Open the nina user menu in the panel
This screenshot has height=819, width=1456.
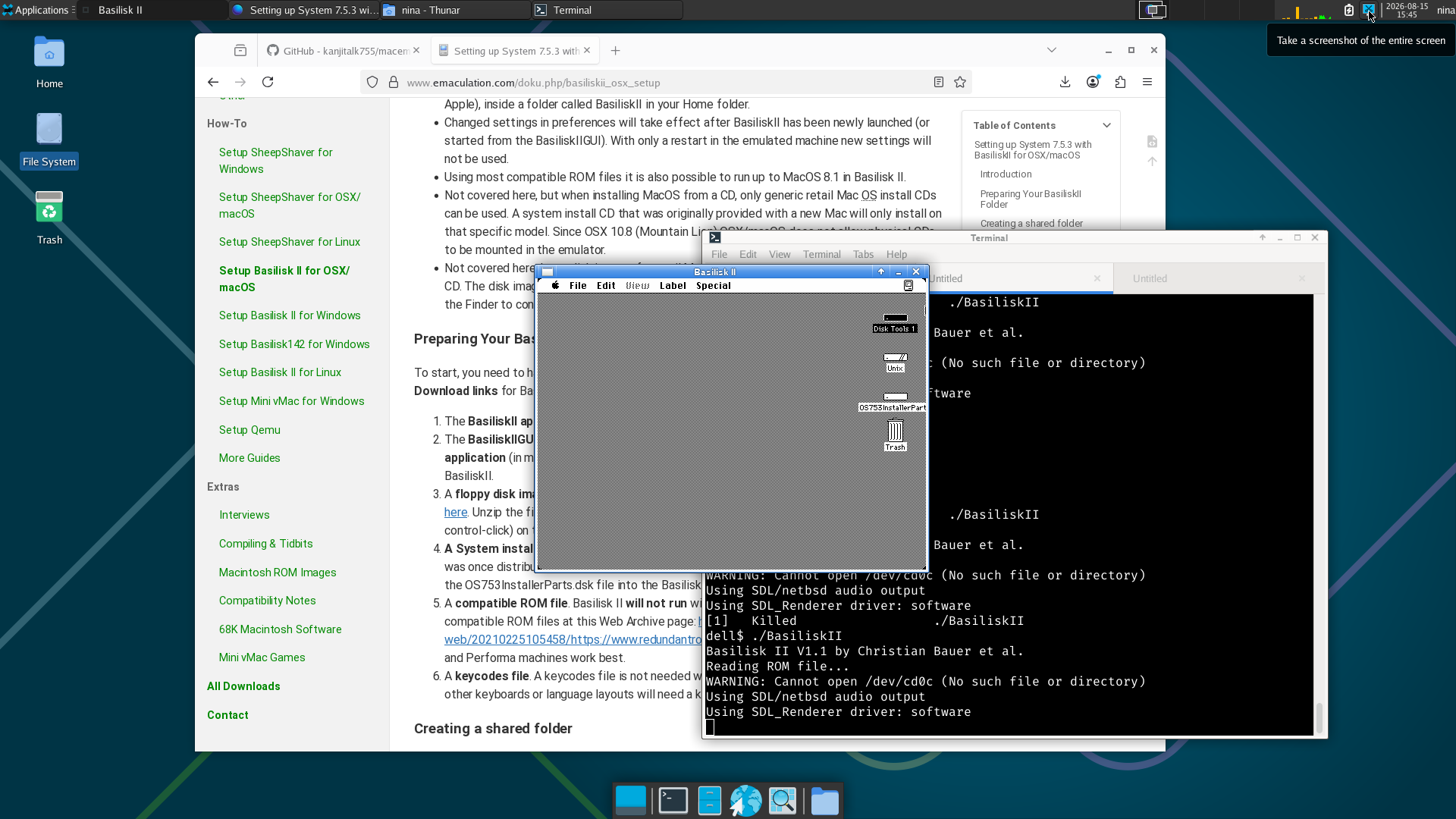[x=1445, y=10]
